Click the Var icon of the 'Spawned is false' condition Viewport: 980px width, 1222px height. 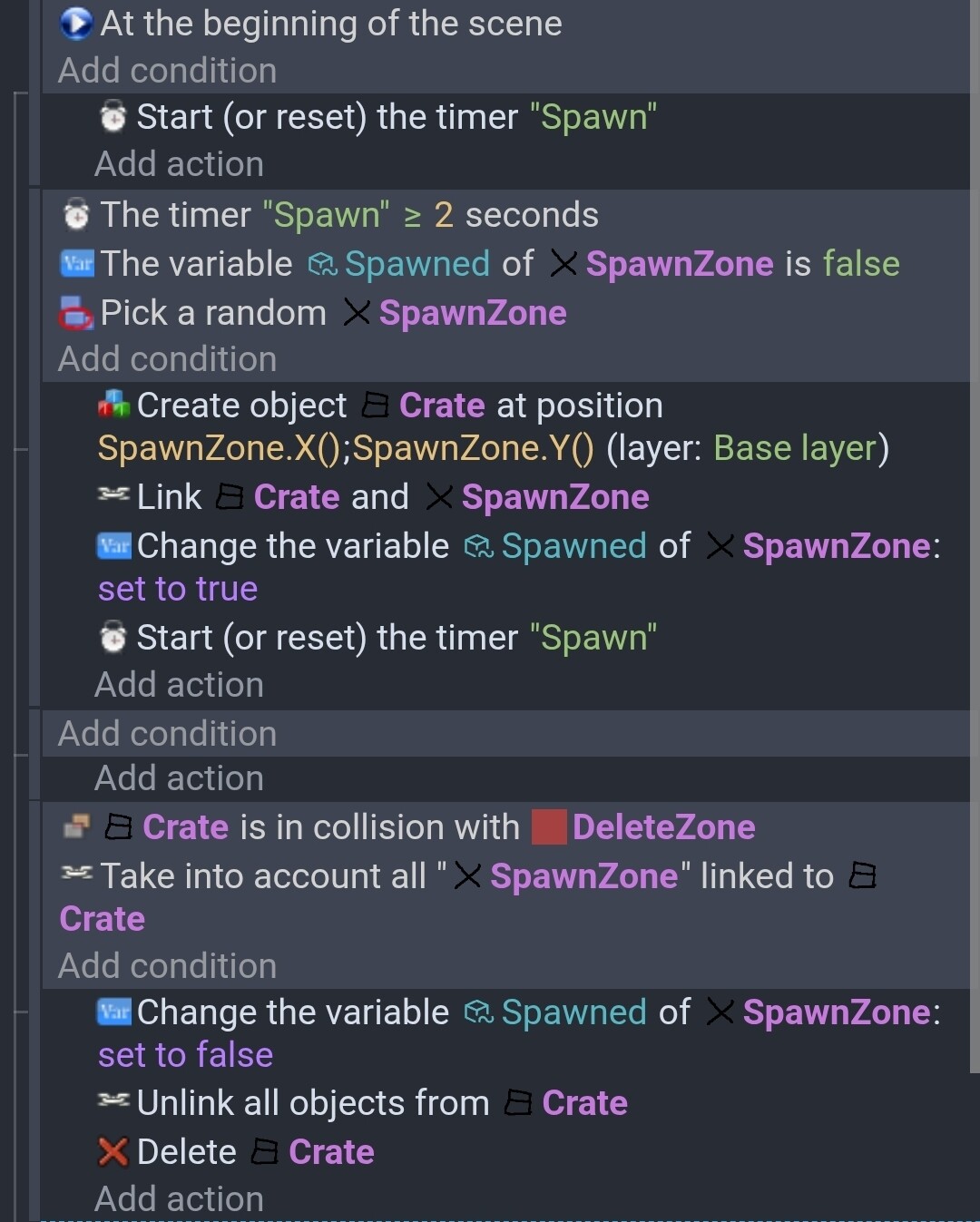(x=77, y=264)
